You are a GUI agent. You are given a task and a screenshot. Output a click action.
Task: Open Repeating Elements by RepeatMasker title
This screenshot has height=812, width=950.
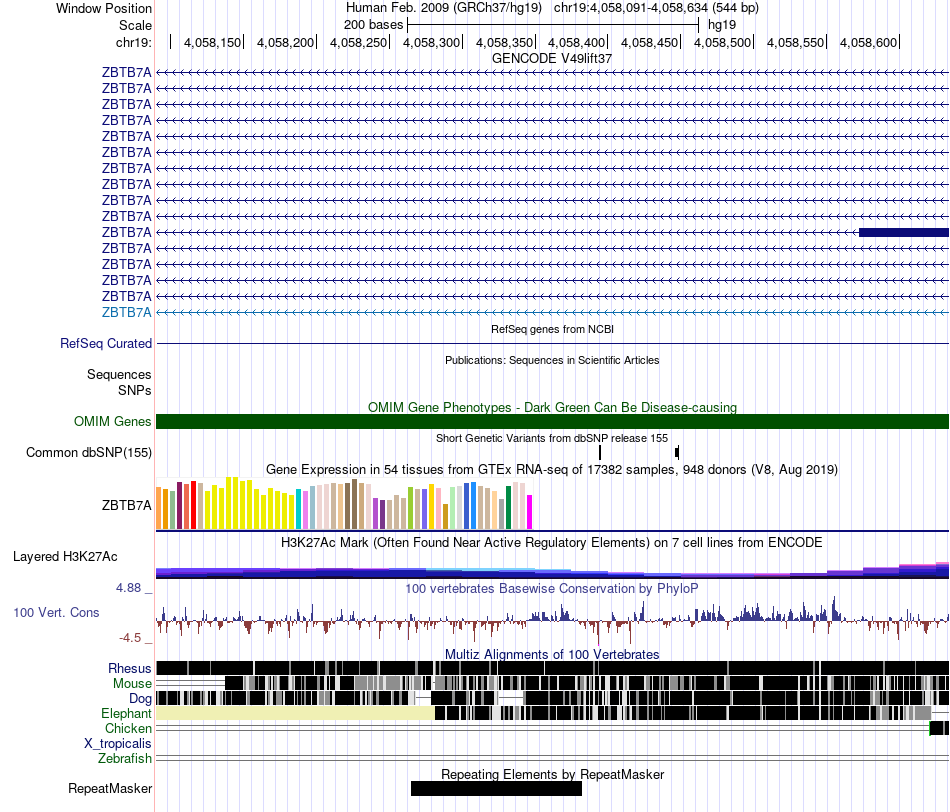pyautogui.click(x=552, y=774)
